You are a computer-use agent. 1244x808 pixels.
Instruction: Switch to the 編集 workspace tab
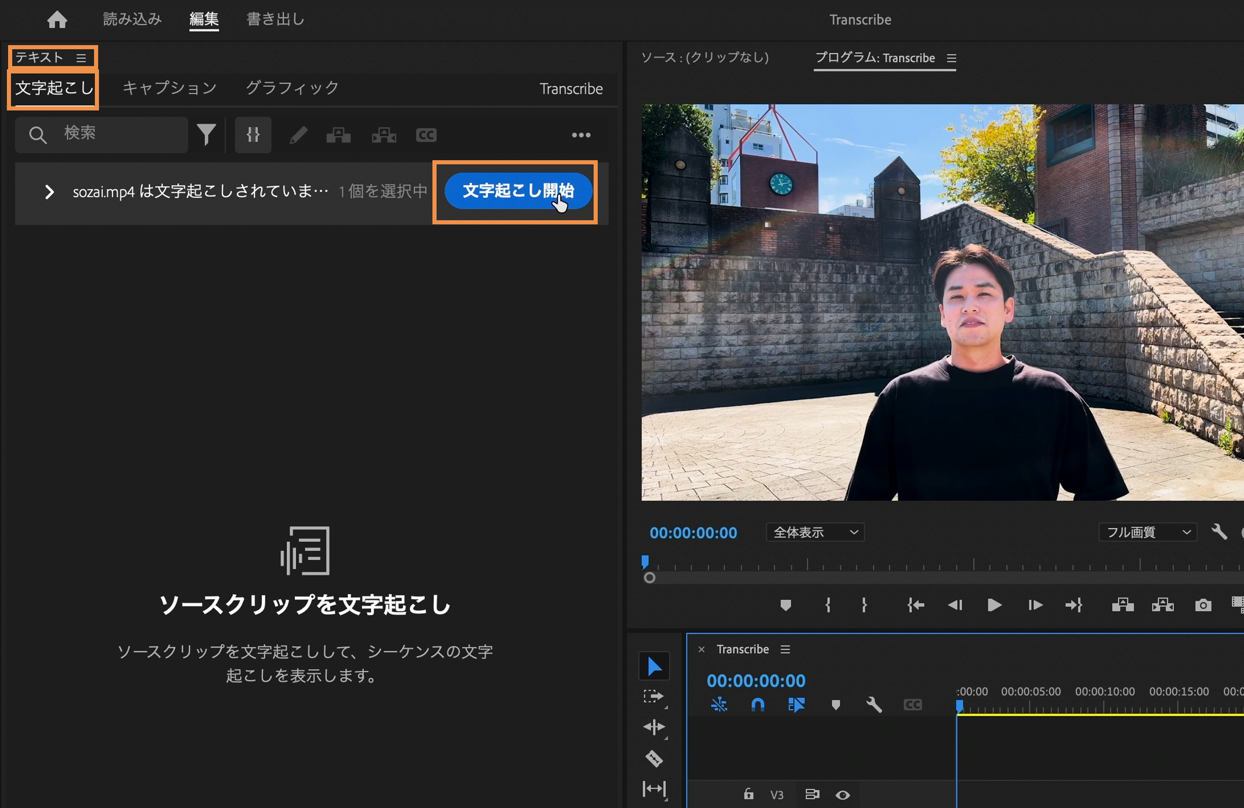[204, 19]
